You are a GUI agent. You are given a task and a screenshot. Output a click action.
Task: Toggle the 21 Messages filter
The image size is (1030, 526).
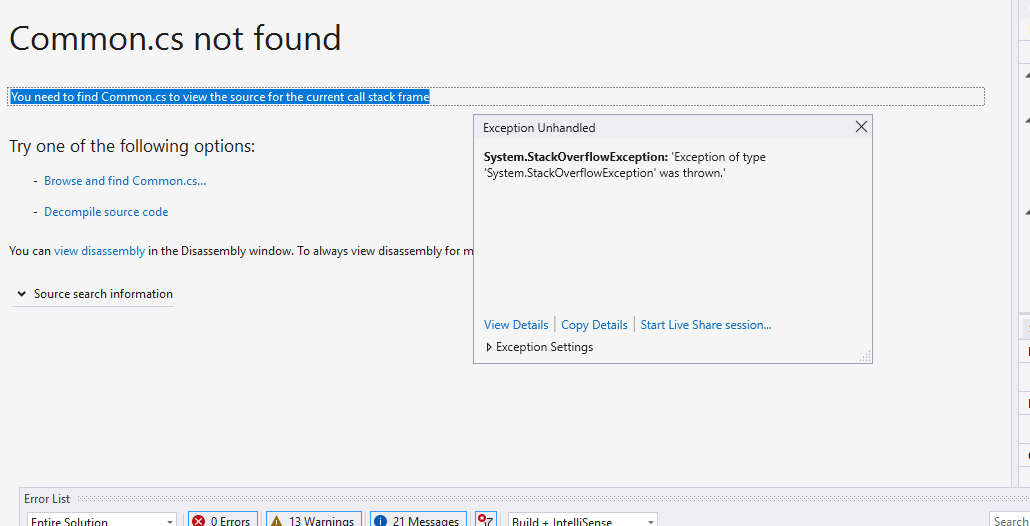(x=418, y=521)
